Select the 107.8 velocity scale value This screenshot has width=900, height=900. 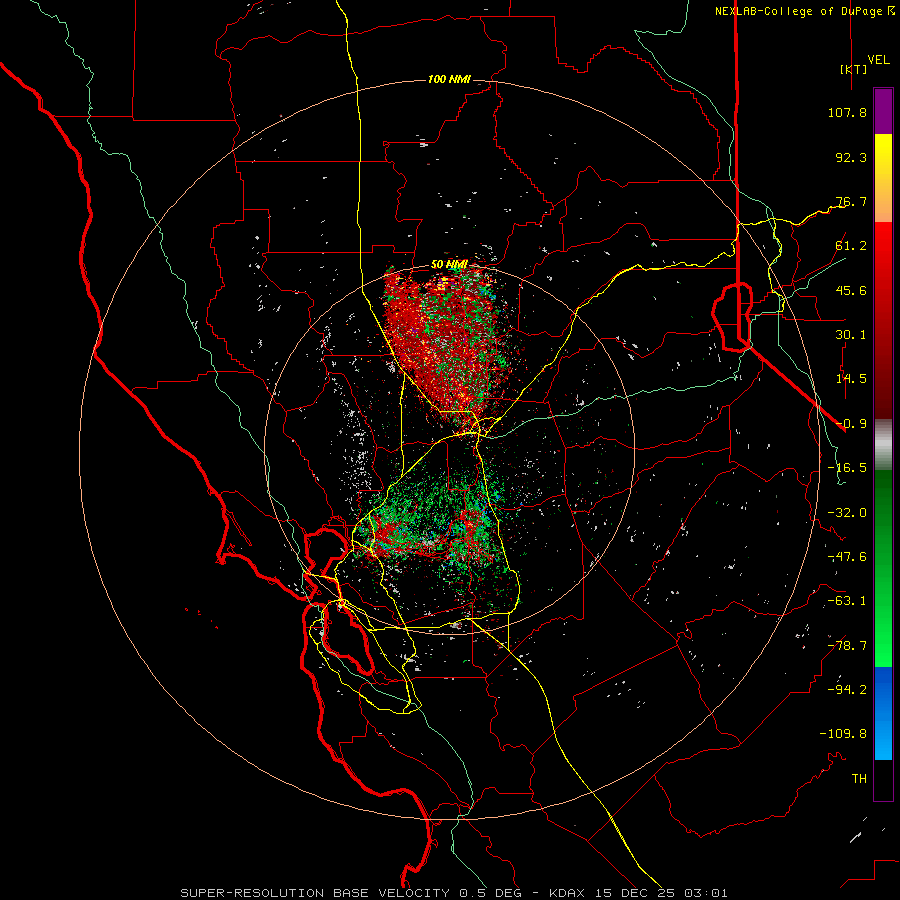pyautogui.click(x=847, y=112)
